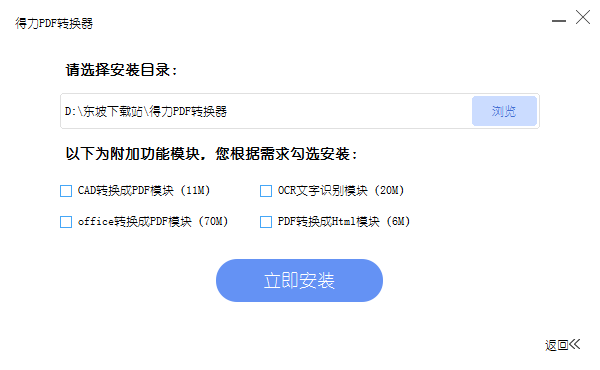This screenshot has height=370, width=600.
Task: Place cursor on D:\东坡下载站 path text
Action: [103, 111]
